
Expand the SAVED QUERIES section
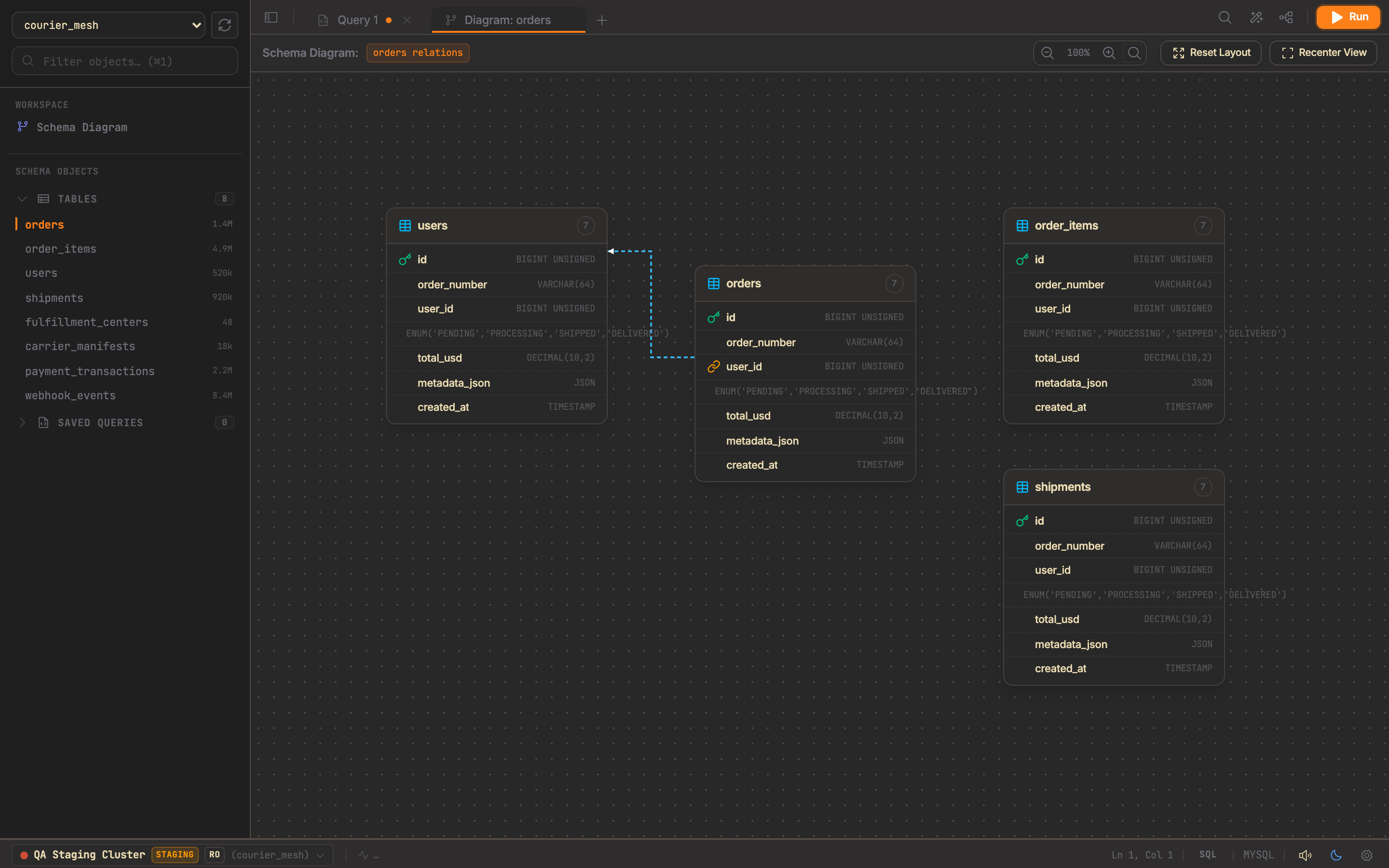coord(22,422)
